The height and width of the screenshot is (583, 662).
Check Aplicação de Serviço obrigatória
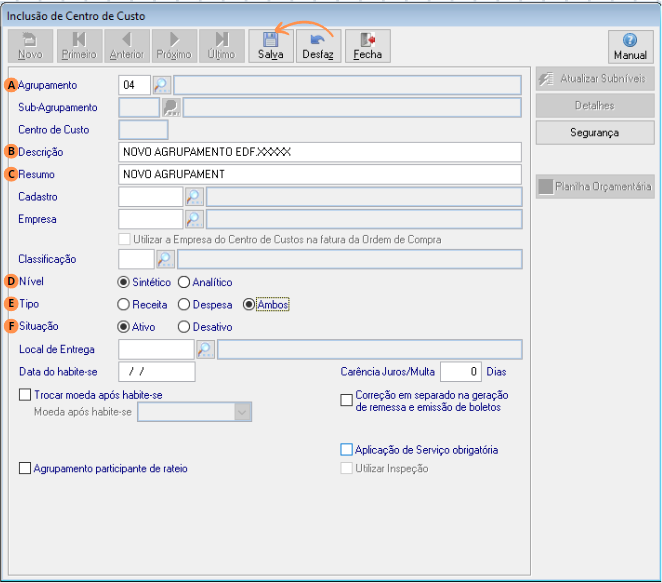(x=346, y=450)
